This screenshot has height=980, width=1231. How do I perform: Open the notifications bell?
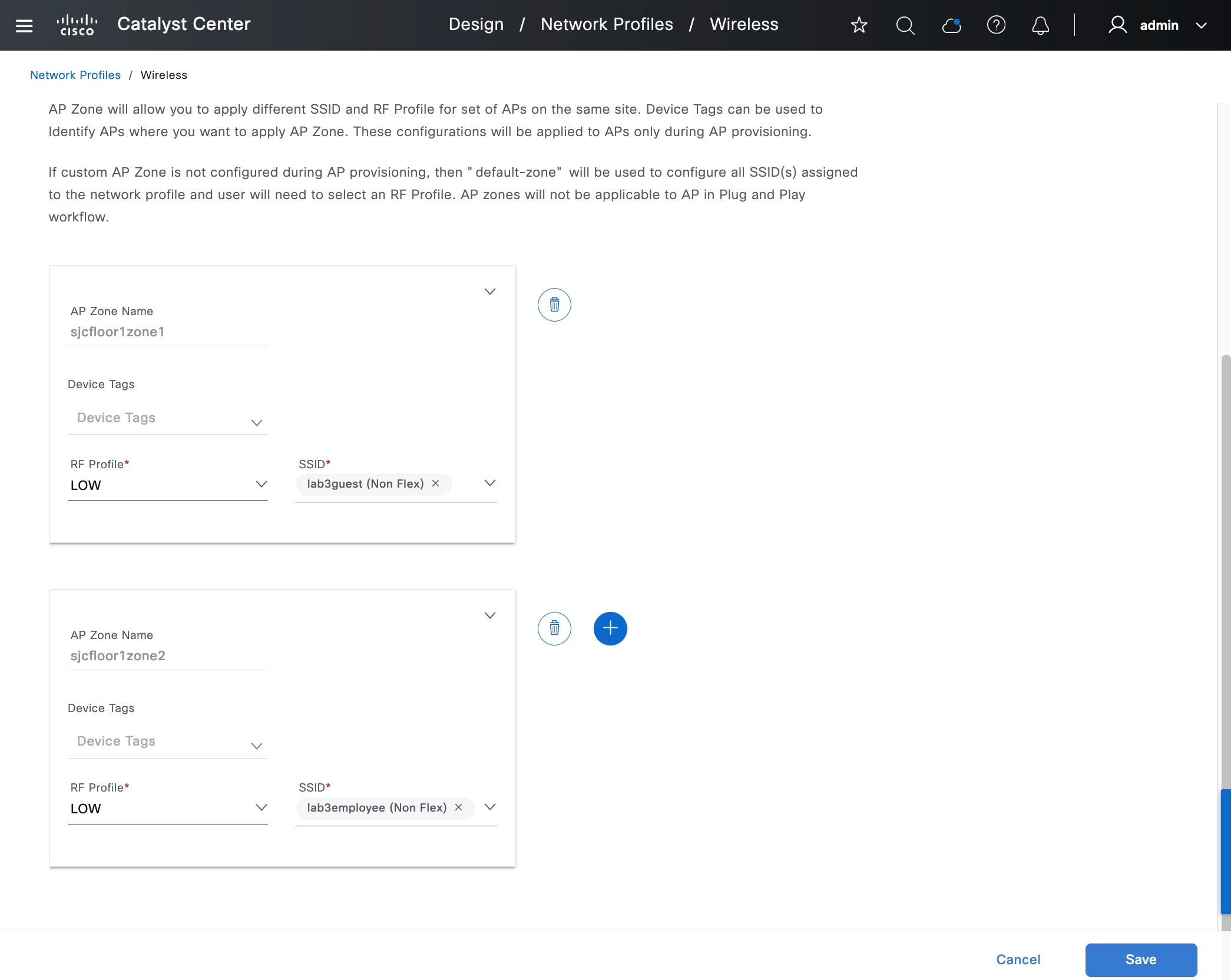click(1040, 25)
